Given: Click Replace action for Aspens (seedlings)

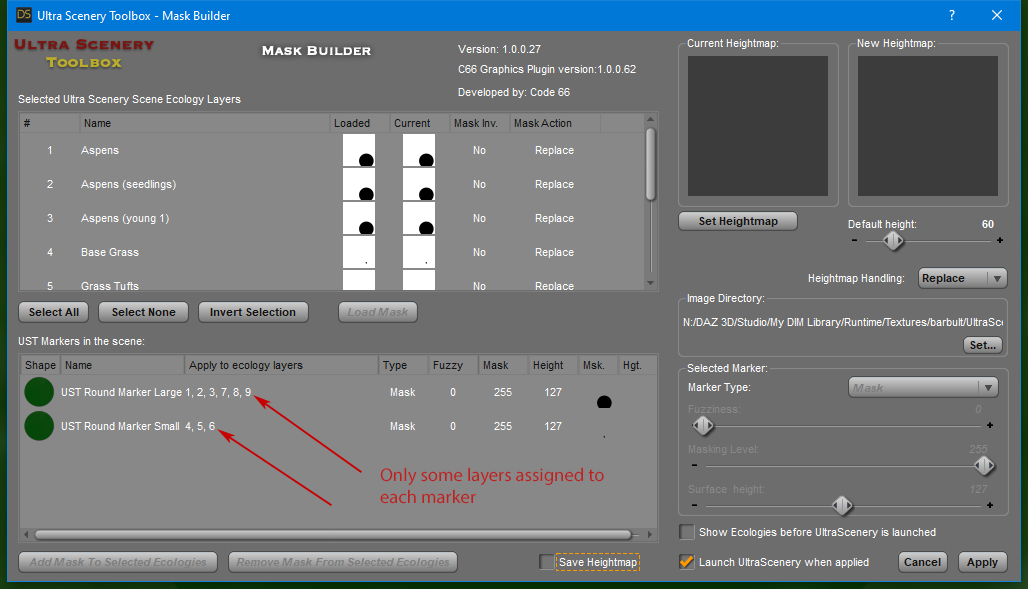Looking at the screenshot, I should (x=554, y=184).
